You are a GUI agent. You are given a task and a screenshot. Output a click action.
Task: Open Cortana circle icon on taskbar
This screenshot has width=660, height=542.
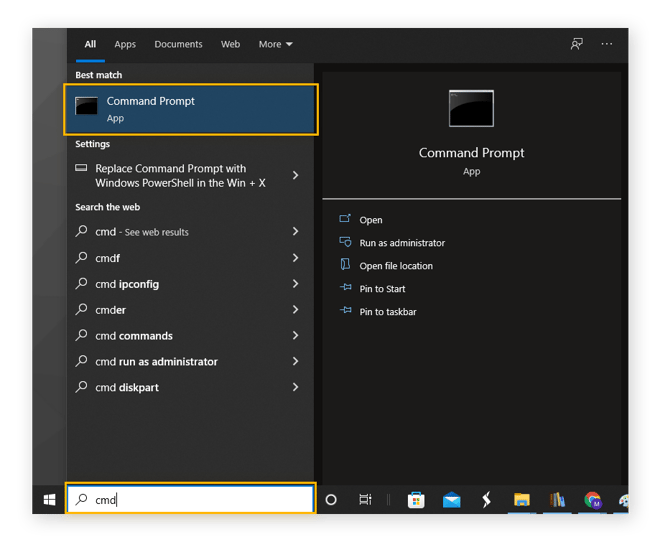tap(331, 499)
